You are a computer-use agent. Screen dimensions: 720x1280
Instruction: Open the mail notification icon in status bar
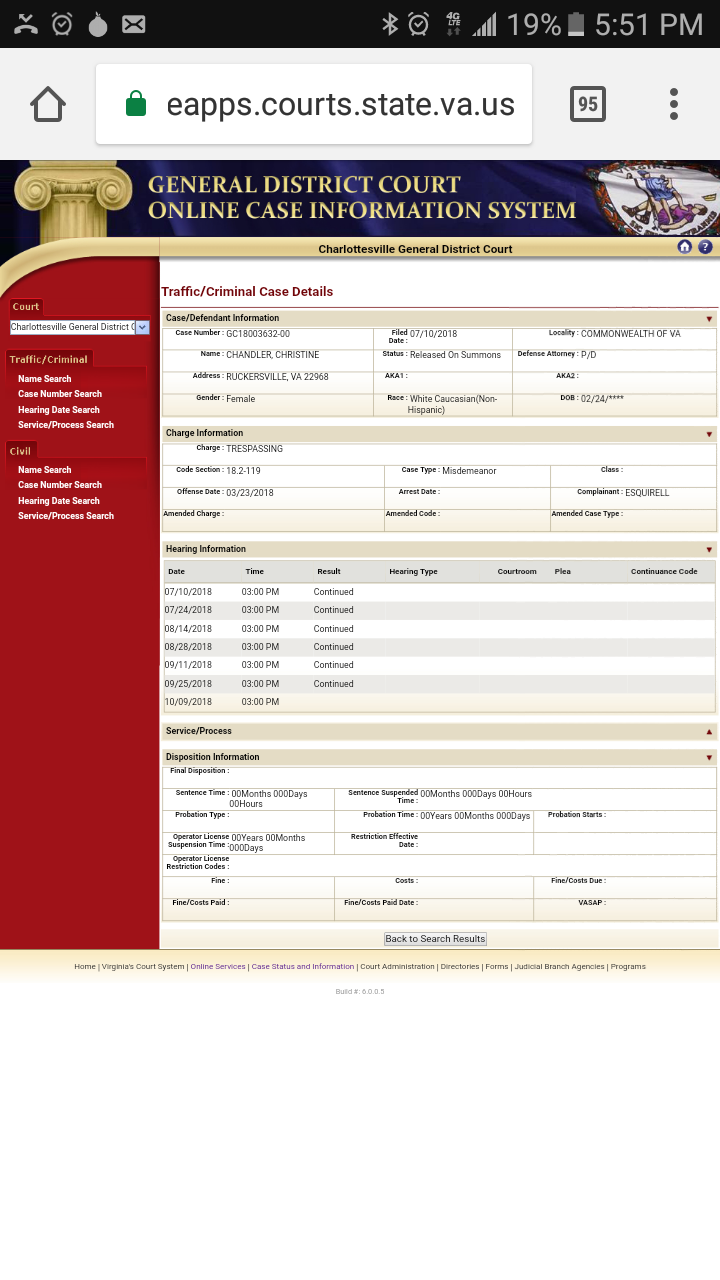coord(134,24)
